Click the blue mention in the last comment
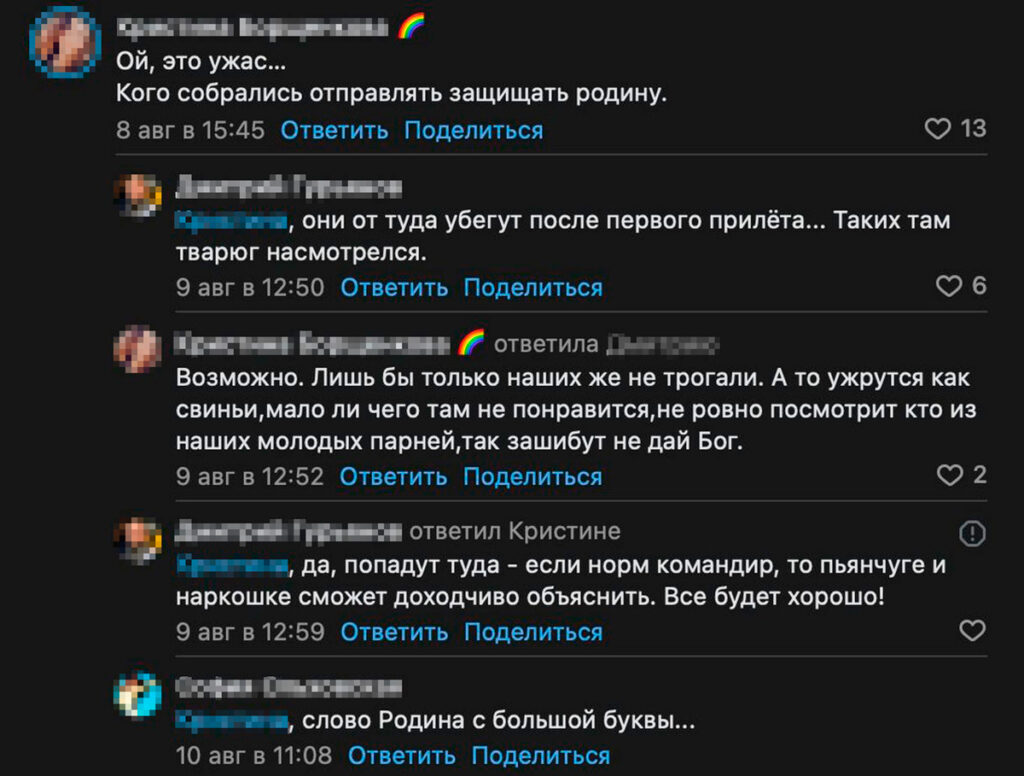 231,721
